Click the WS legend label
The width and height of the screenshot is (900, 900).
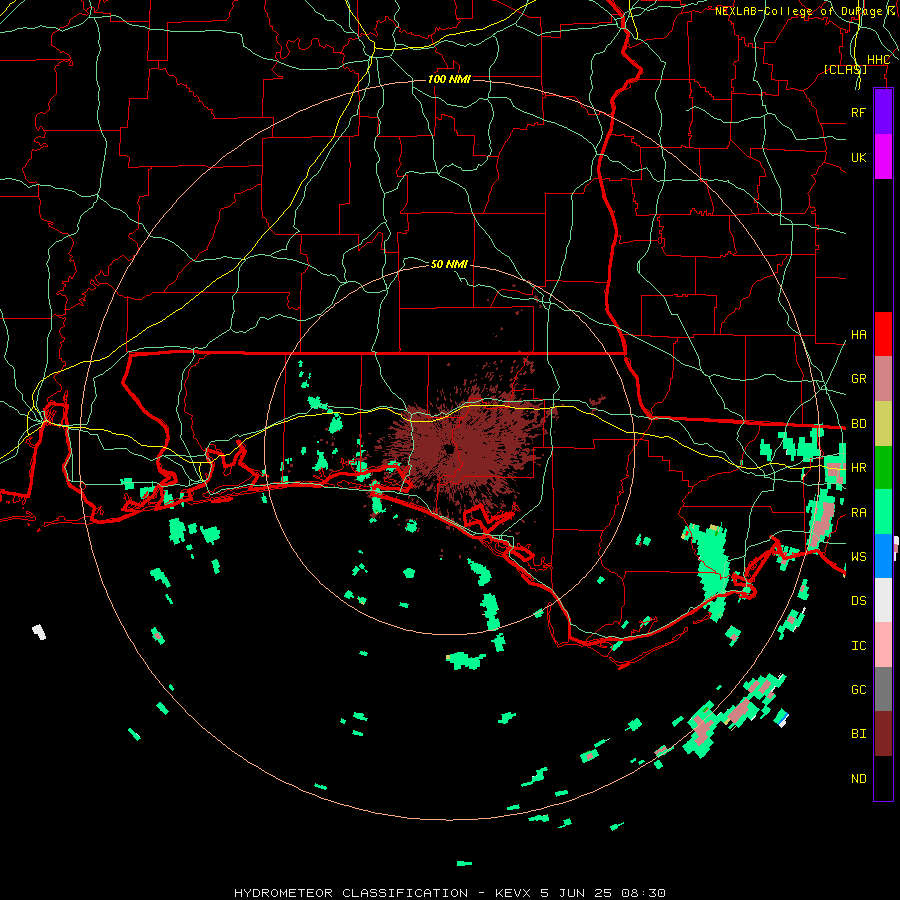coord(858,557)
